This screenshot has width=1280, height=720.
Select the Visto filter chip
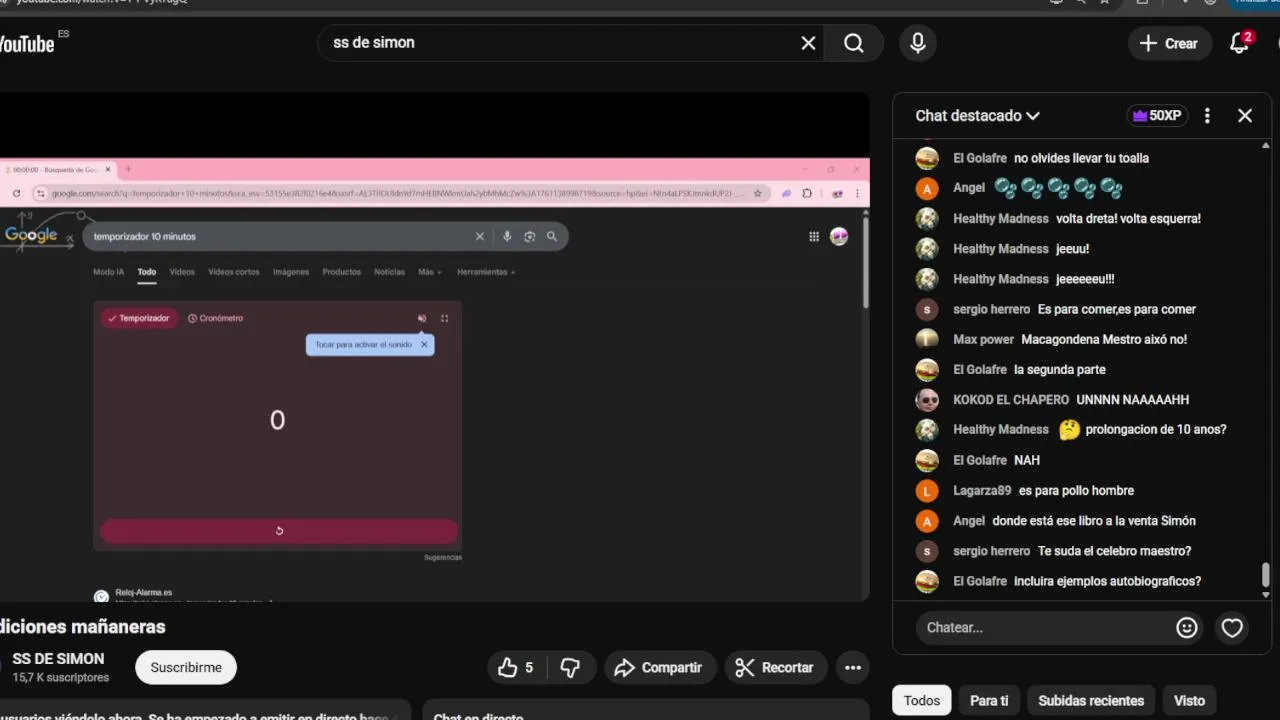coord(1190,700)
